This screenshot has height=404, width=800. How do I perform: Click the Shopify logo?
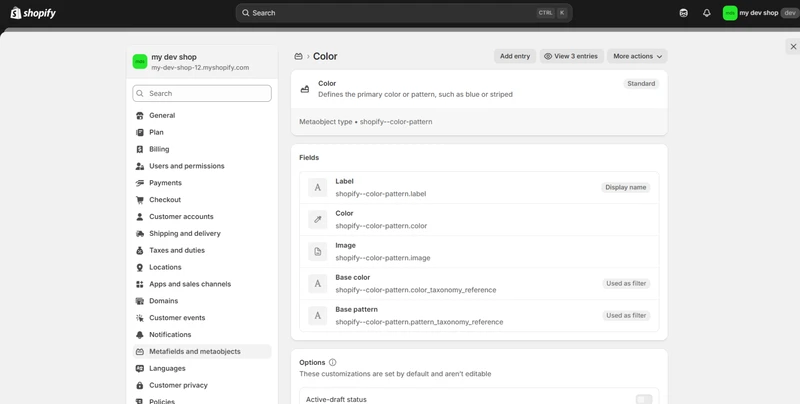[x=33, y=13]
